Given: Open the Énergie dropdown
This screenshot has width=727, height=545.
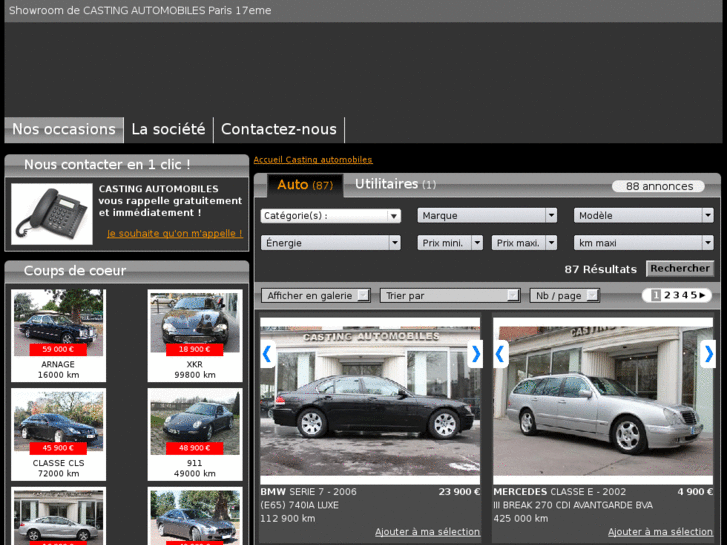Looking at the screenshot, I should (331, 243).
